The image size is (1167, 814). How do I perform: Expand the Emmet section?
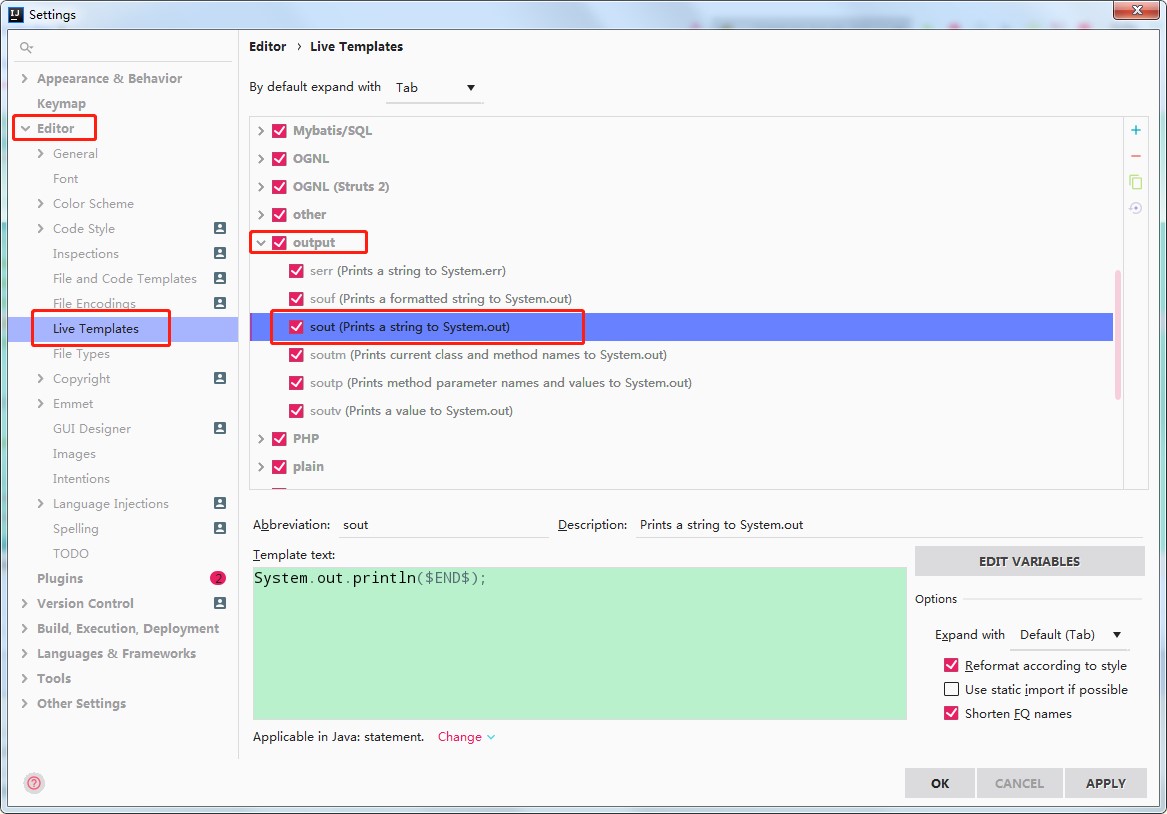tap(40, 403)
